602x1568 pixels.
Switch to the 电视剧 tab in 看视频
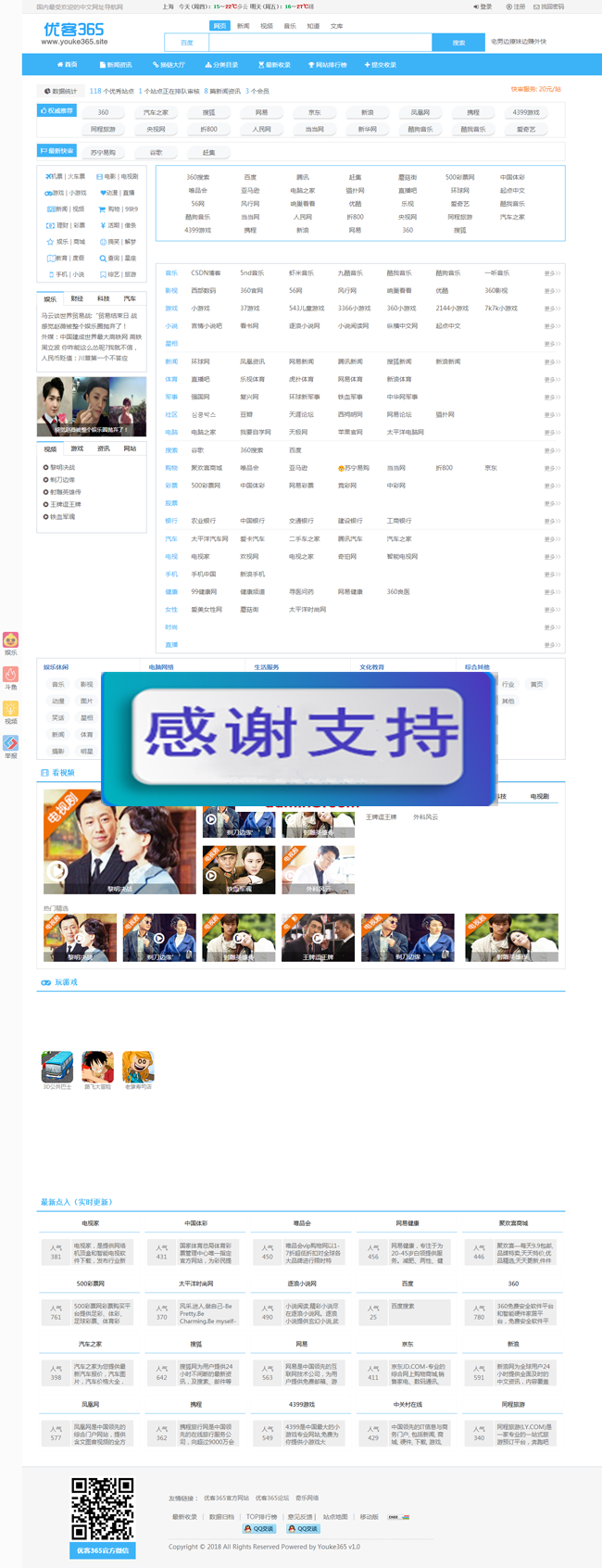pos(539,796)
